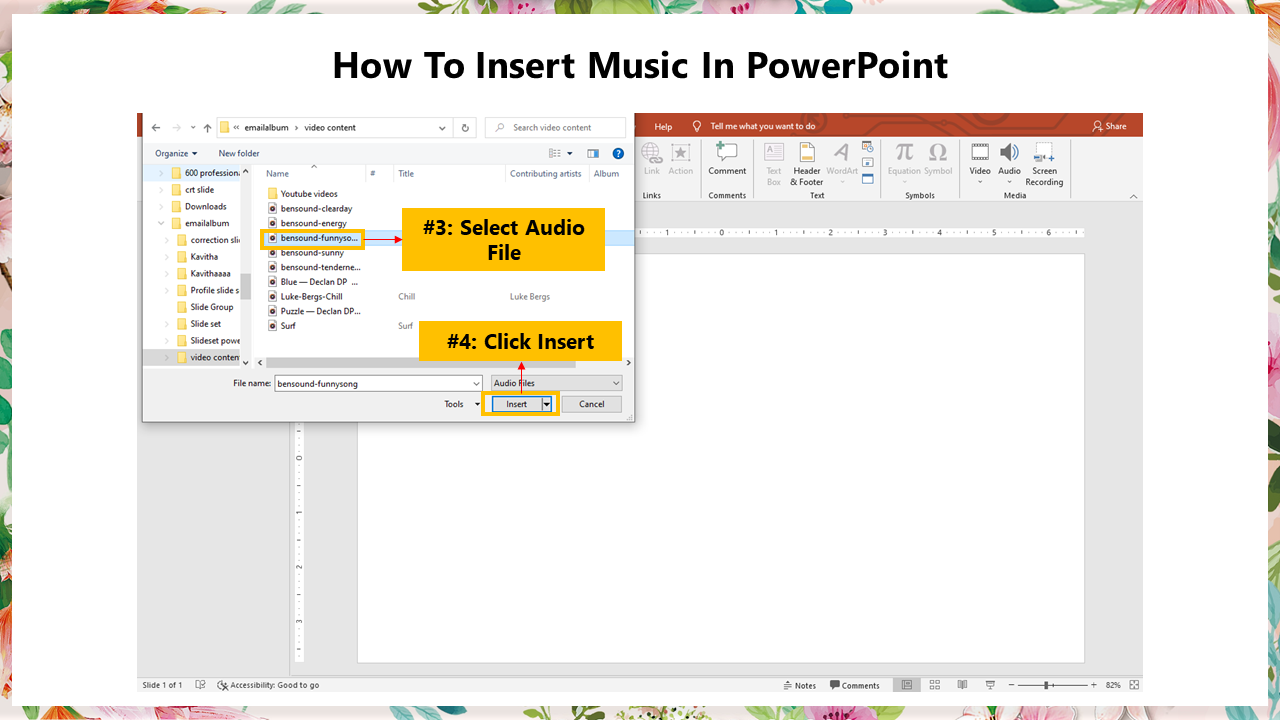Click the spell check book icon

click(201, 685)
